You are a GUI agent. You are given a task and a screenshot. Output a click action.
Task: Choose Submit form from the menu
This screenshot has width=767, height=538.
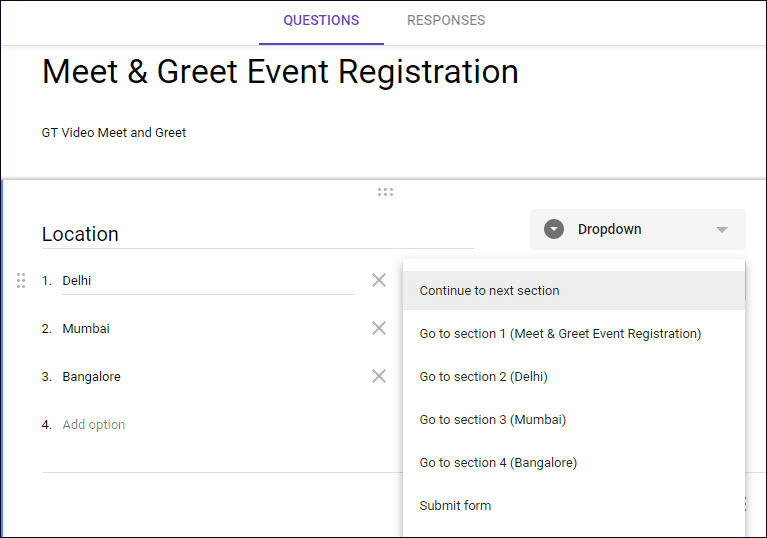click(x=574, y=506)
